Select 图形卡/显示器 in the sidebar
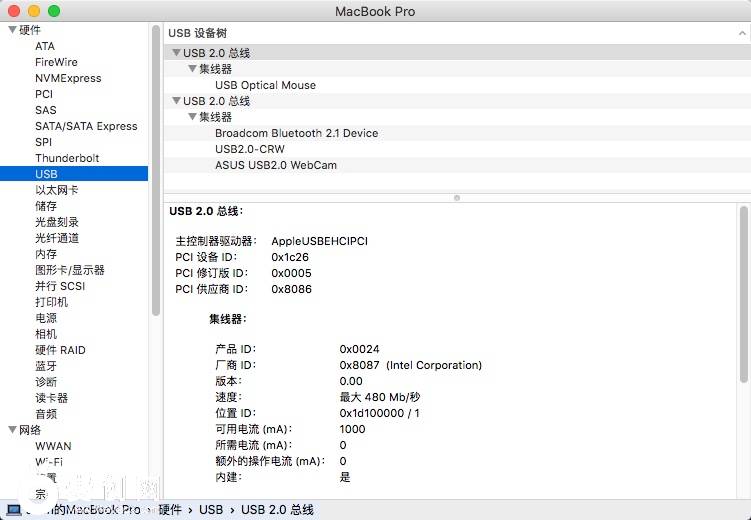 tap(69, 270)
